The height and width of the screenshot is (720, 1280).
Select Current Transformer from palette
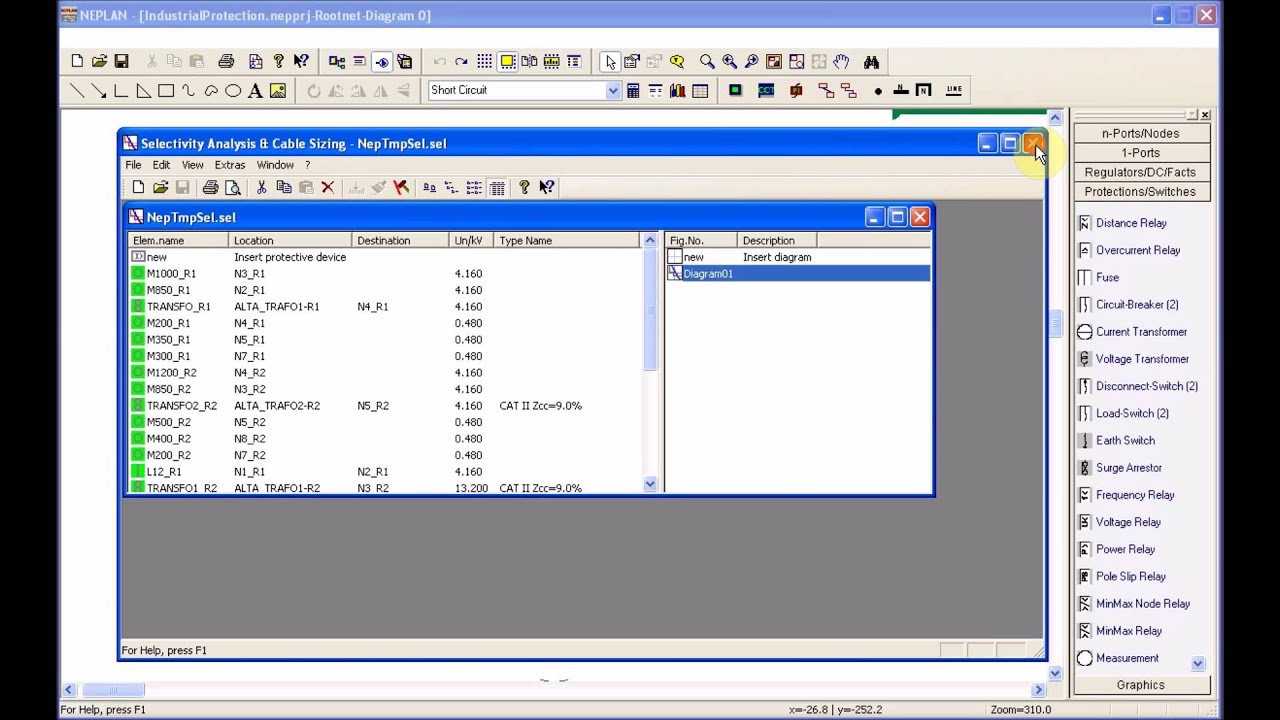[1132, 332]
